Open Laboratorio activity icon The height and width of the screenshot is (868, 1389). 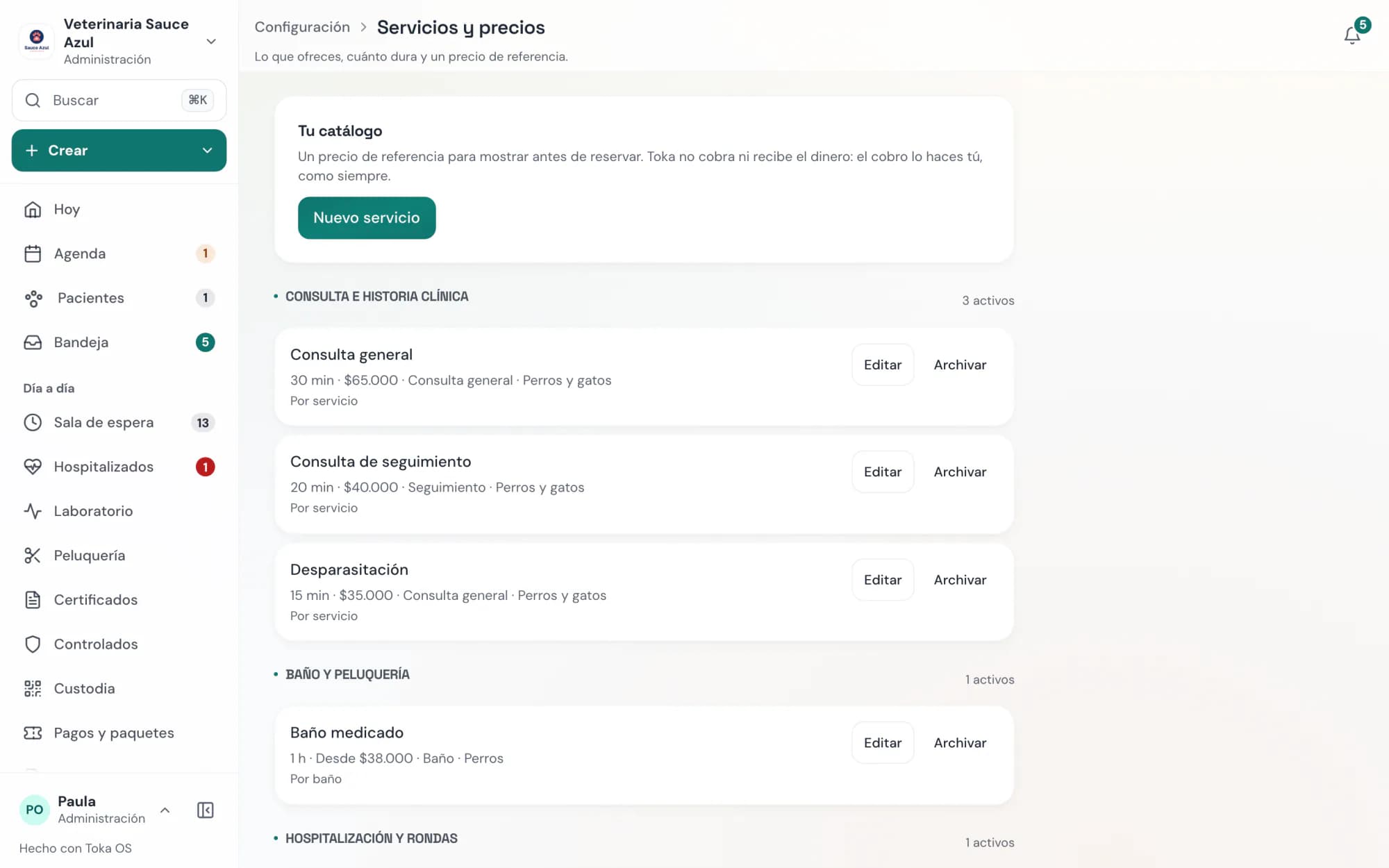[x=33, y=511]
